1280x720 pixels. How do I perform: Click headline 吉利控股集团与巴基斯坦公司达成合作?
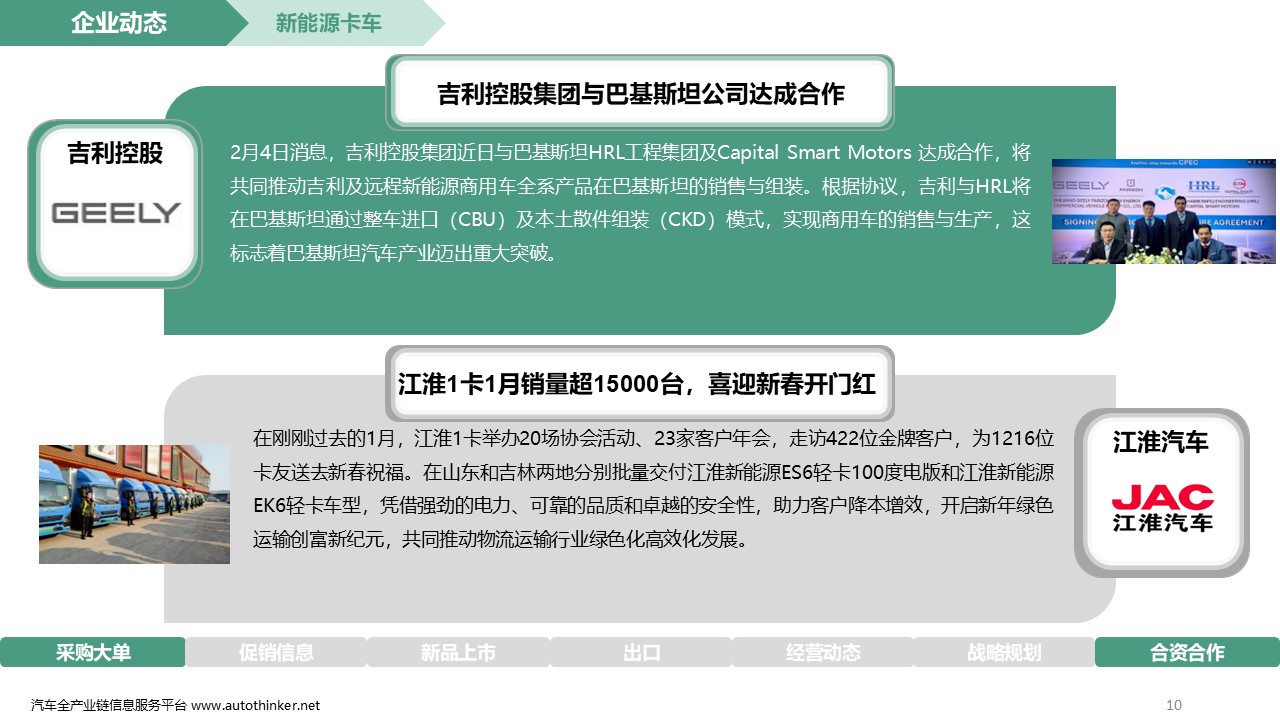[640, 93]
